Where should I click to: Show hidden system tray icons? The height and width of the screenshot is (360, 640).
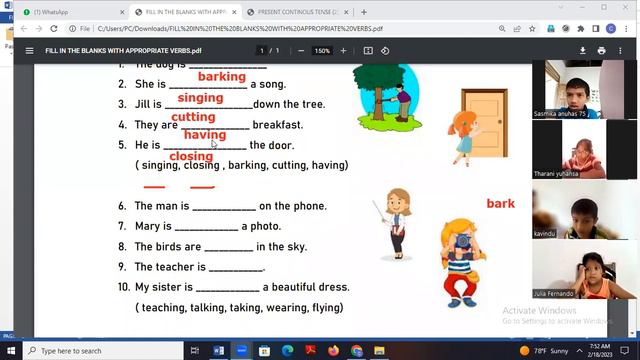click(579, 351)
